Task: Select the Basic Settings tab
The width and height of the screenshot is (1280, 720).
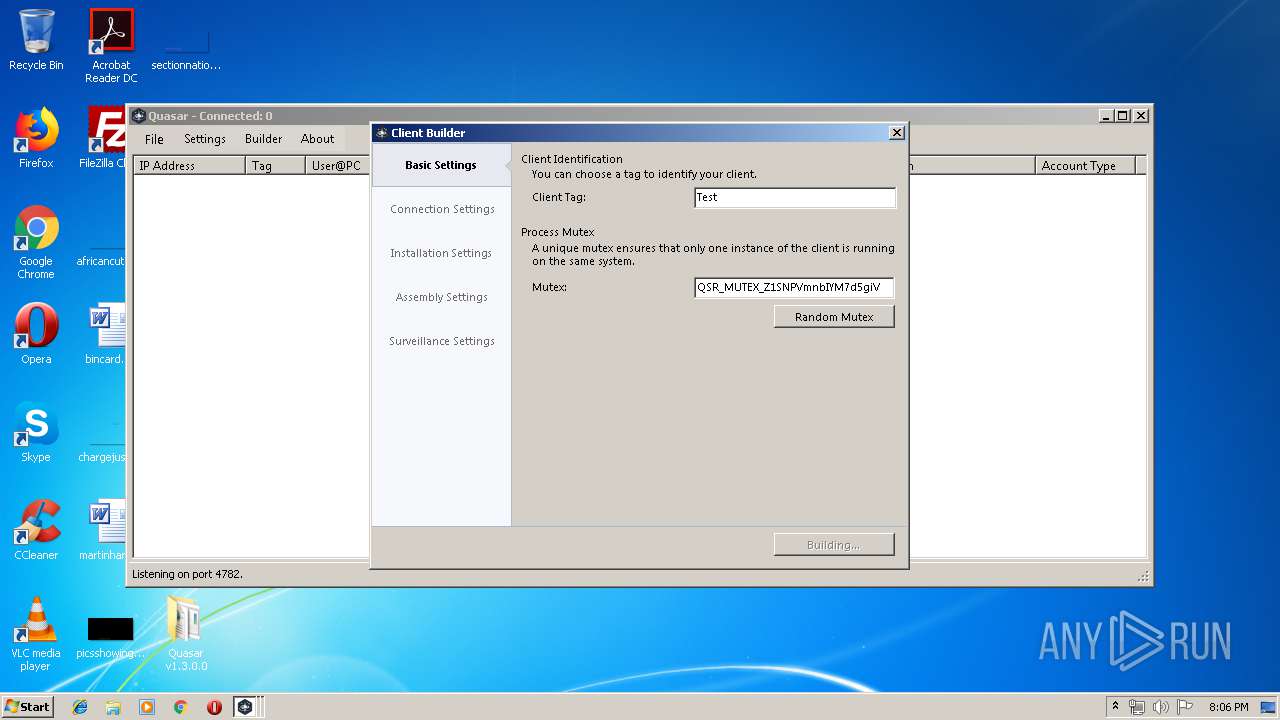Action: (x=441, y=165)
